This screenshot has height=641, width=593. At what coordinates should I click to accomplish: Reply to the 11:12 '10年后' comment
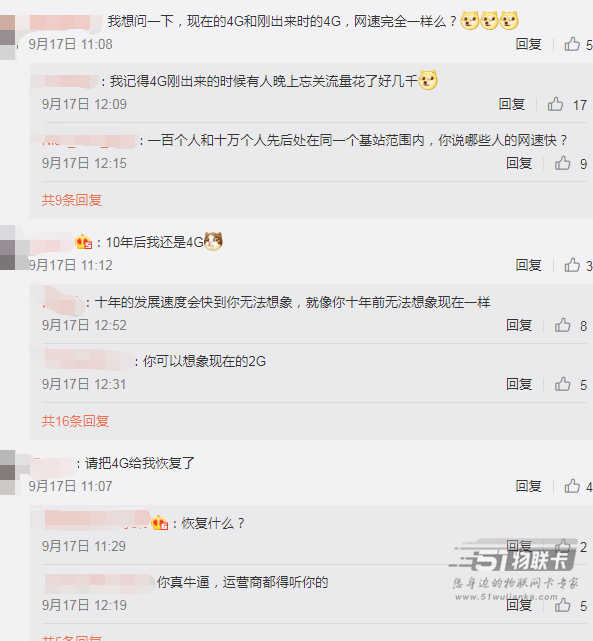pyautogui.click(x=528, y=265)
